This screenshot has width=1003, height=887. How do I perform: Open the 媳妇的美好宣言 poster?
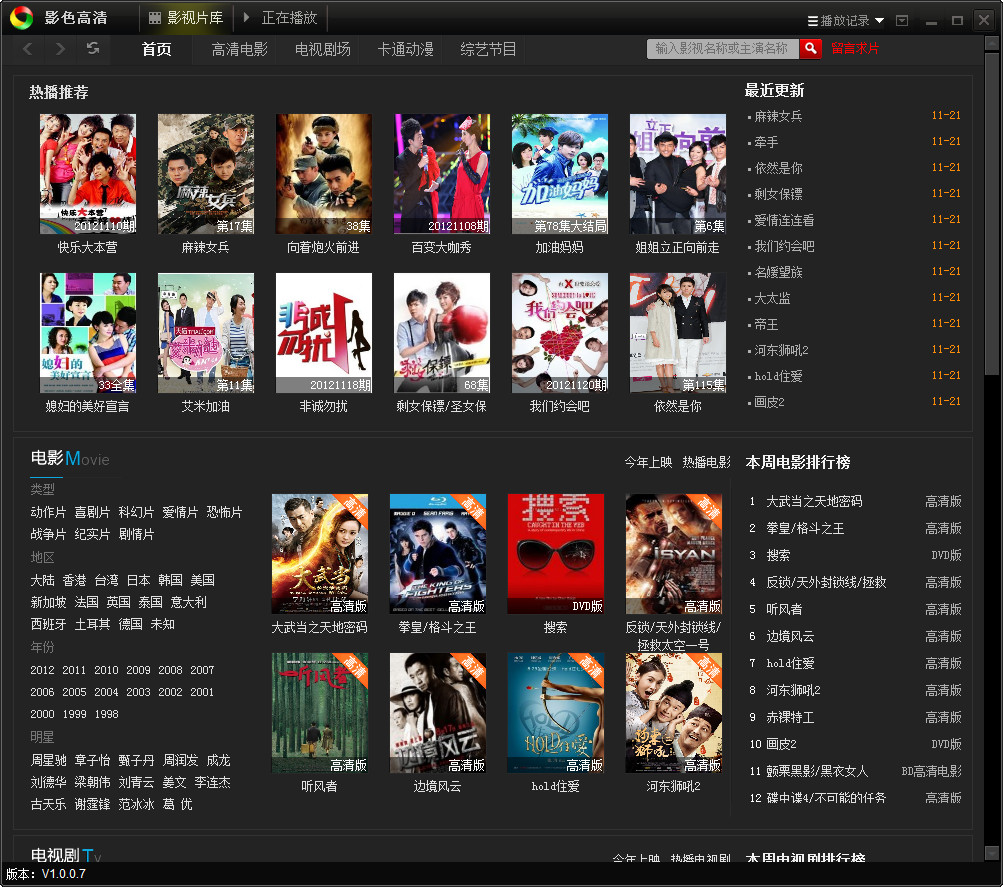click(88, 333)
